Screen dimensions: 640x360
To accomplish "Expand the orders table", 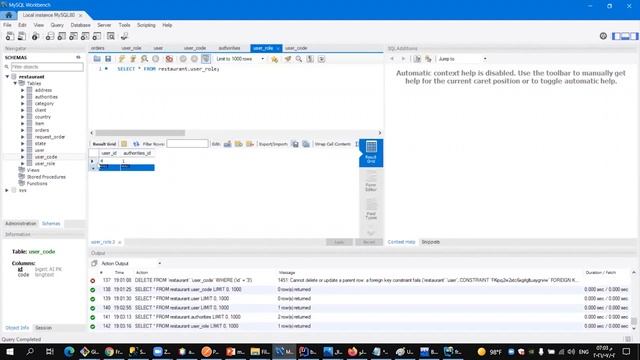I will coord(22,130).
